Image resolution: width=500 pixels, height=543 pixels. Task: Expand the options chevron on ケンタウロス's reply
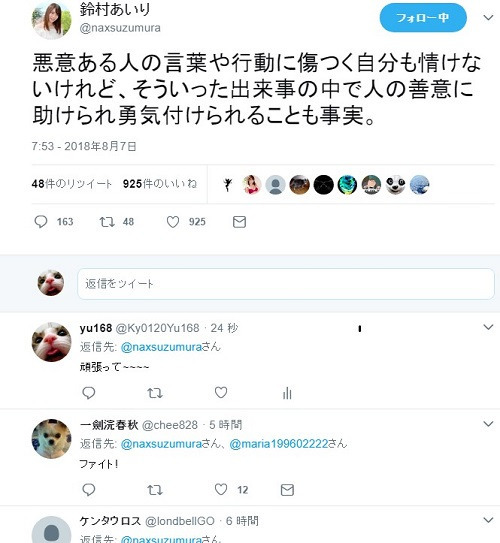click(488, 519)
